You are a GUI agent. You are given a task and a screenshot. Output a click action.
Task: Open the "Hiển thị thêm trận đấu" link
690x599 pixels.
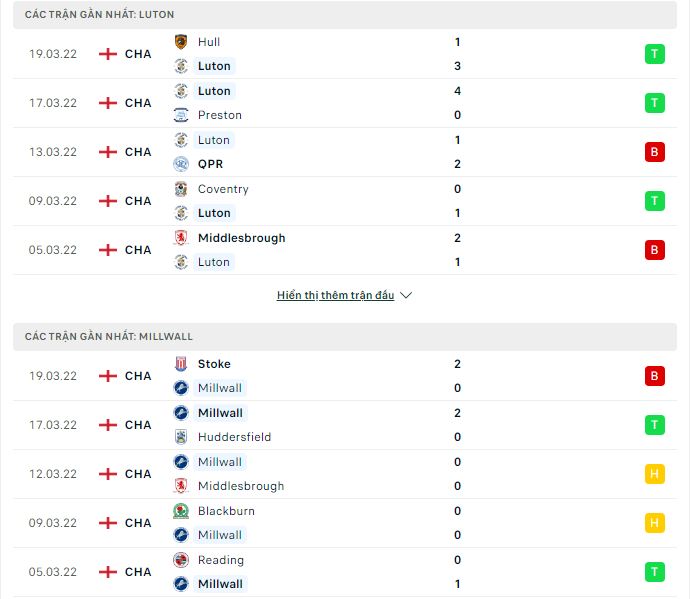click(336, 296)
